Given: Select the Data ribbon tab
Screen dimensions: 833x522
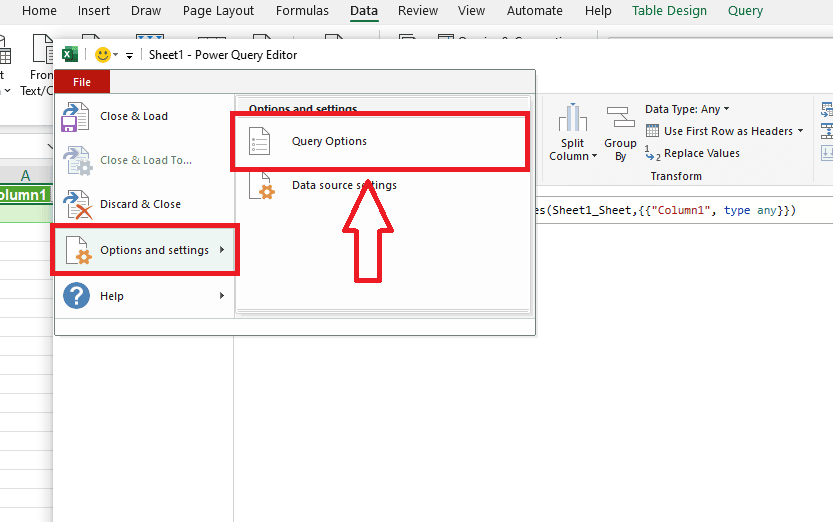Looking at the screenshot, I should (364, 11).
